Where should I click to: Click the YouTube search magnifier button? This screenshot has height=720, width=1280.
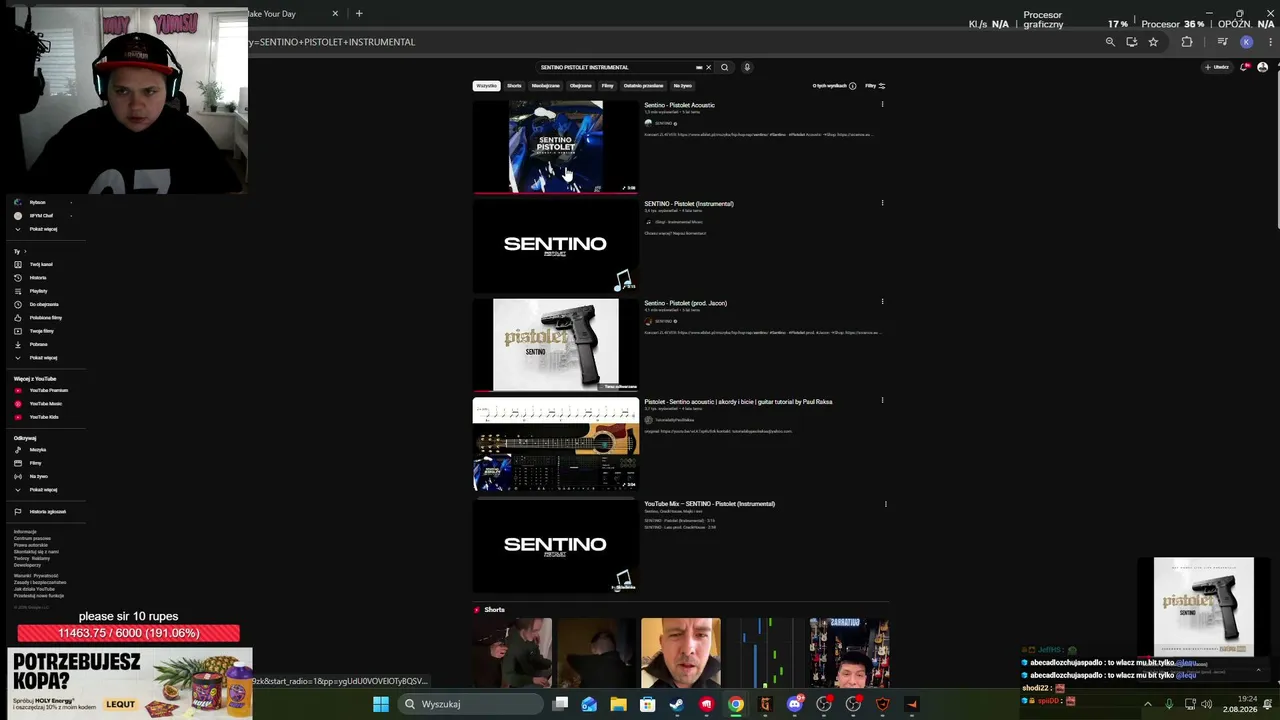(725, 68)
